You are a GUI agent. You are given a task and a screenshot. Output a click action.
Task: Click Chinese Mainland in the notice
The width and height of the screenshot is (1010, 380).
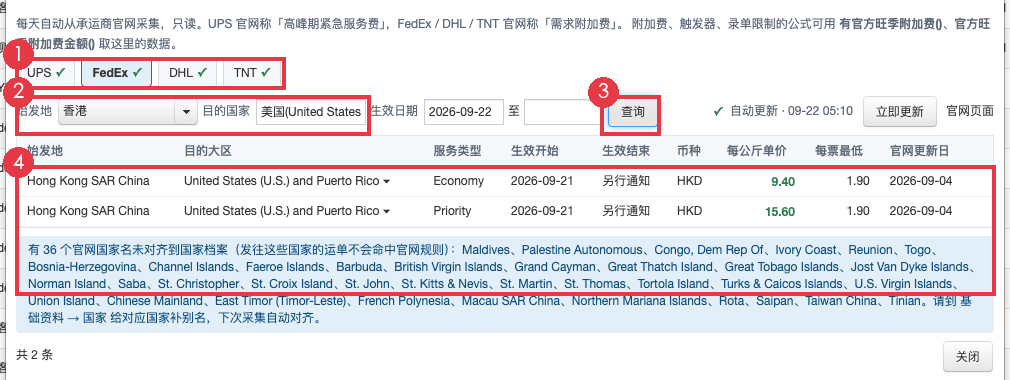click(x=155, y=301)
